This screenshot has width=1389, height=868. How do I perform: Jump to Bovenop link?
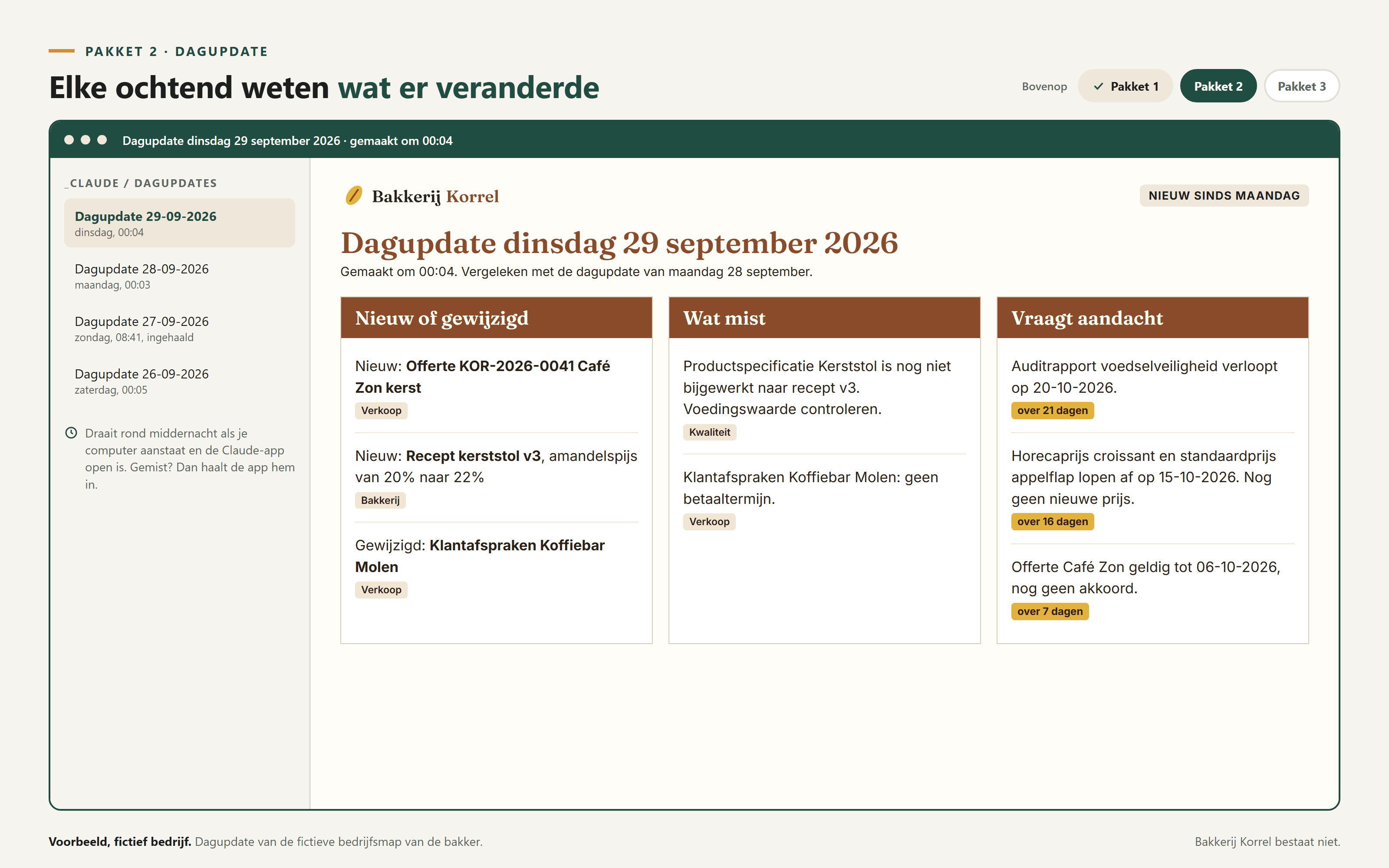pyautogui.click(x=1044, y=87)
